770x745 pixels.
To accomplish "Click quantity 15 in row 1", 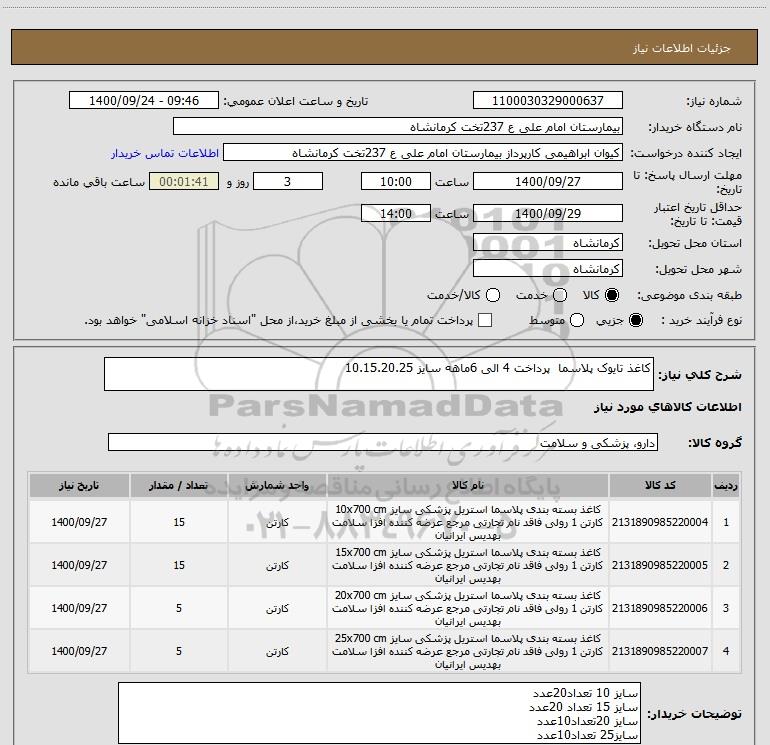I will pos(179,522).
